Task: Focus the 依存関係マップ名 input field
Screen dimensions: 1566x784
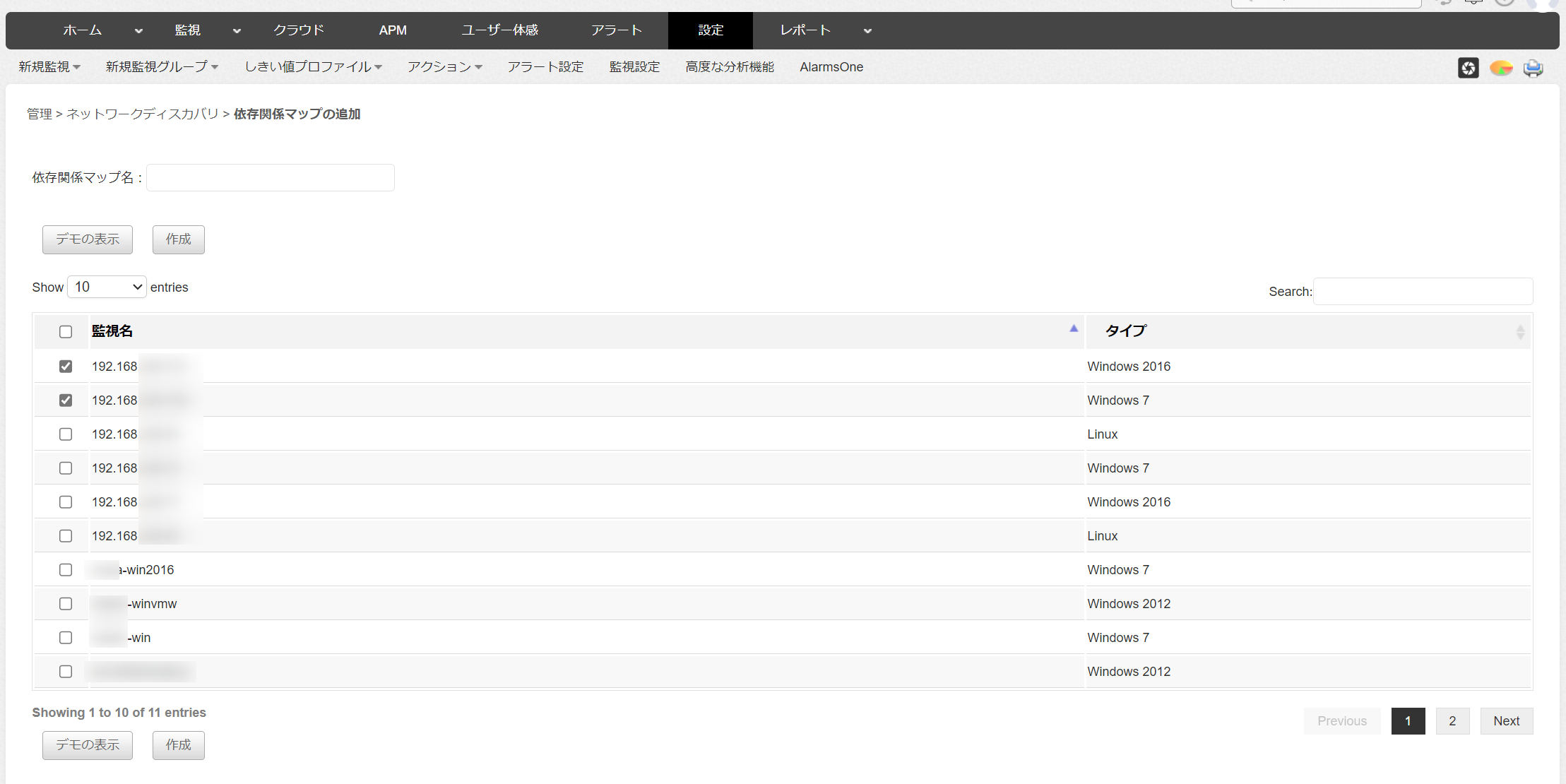Action: (271, 178)
